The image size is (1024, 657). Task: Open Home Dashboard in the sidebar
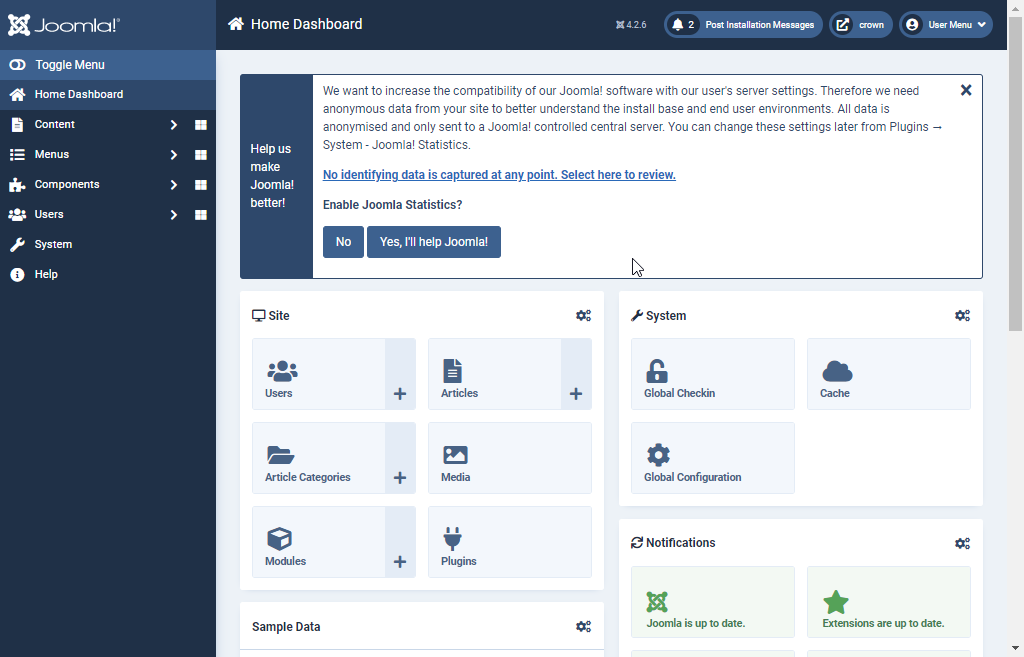point(108,95)
